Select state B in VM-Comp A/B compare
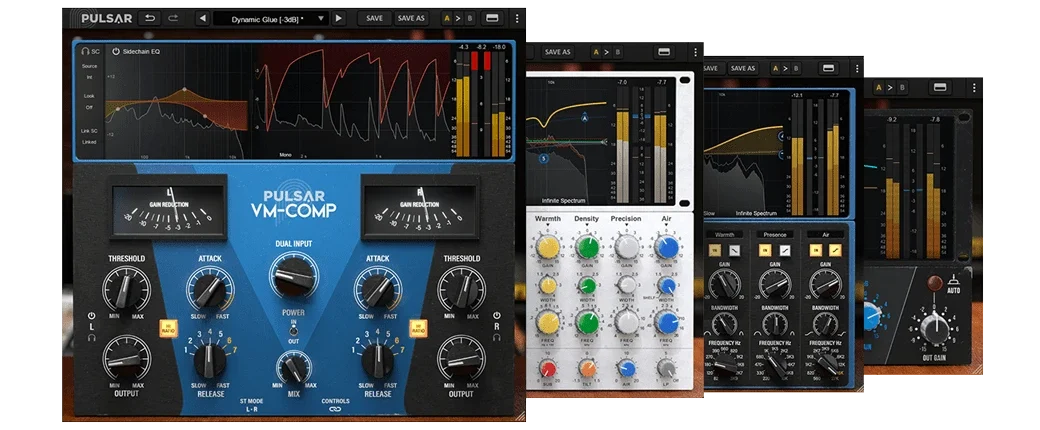The width and height of the screenshot is (1040, 430). click(x=468, y=18)
